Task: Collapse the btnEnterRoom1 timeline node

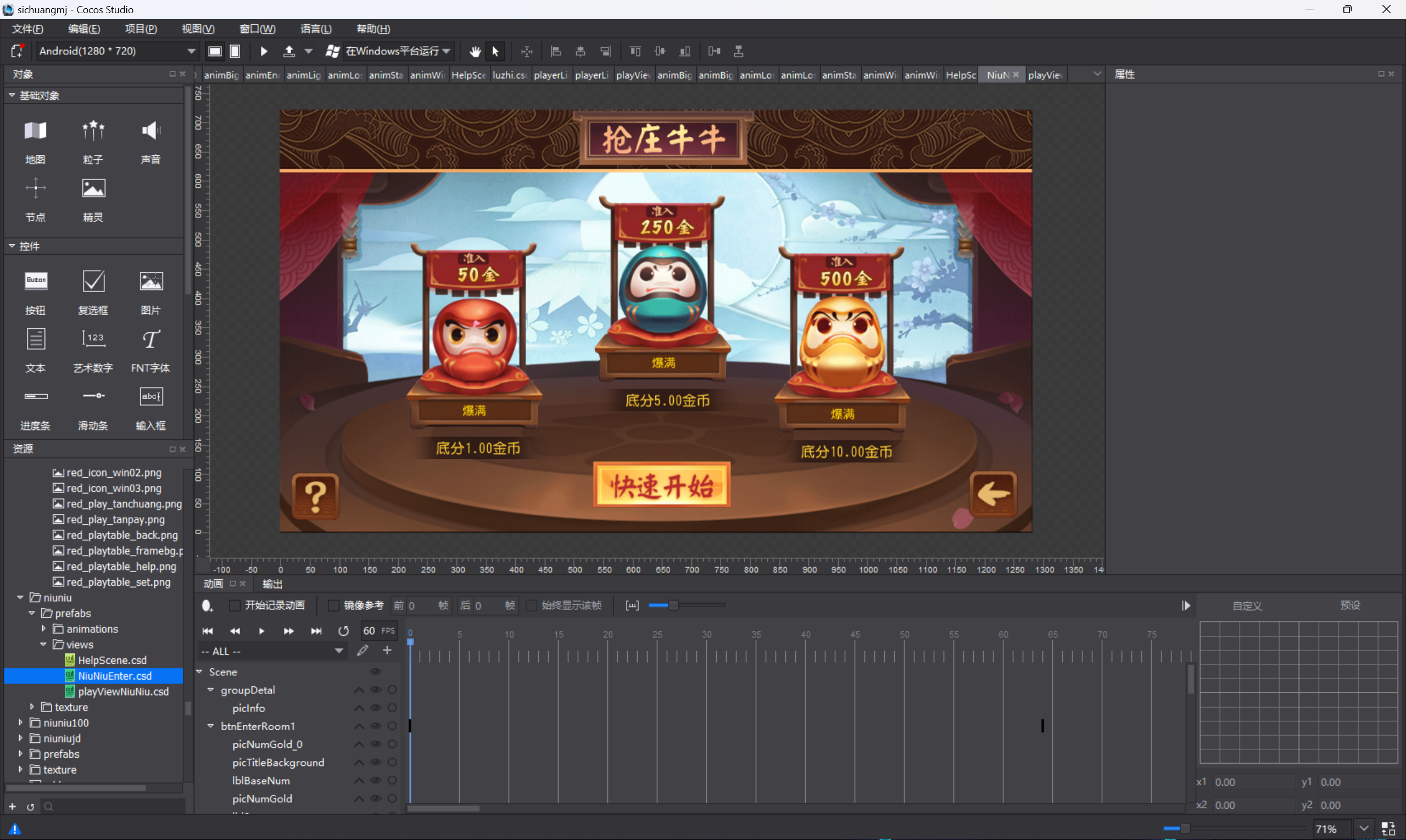Action: (211, 726)
